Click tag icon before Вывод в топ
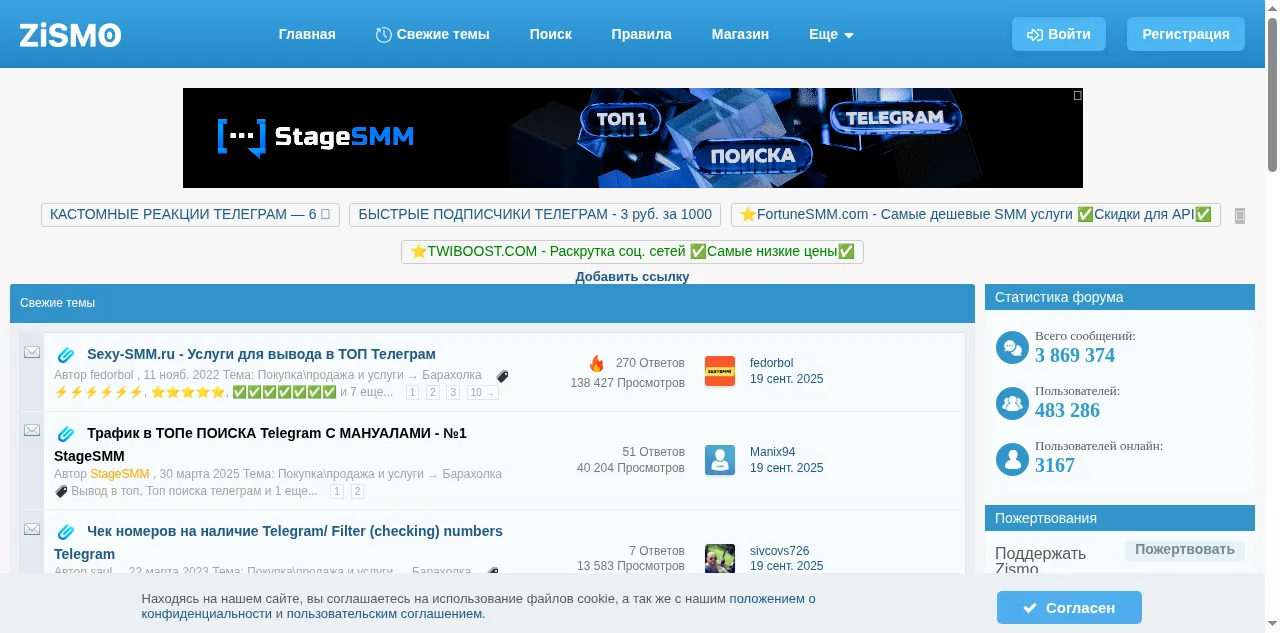Screen dimensions: 1280x633 pos(61,492)
